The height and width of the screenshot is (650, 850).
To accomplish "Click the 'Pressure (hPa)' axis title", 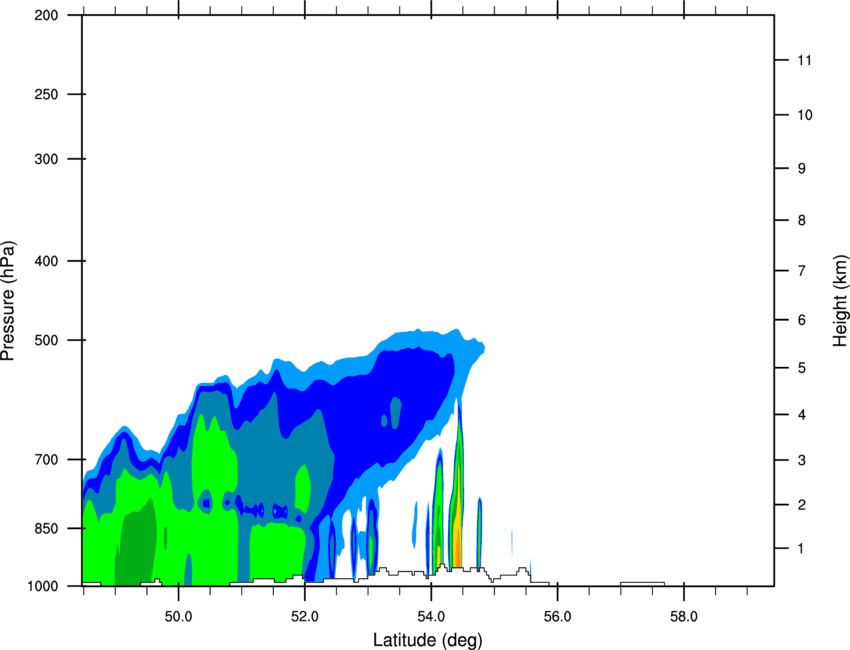I will click(8, 300).
